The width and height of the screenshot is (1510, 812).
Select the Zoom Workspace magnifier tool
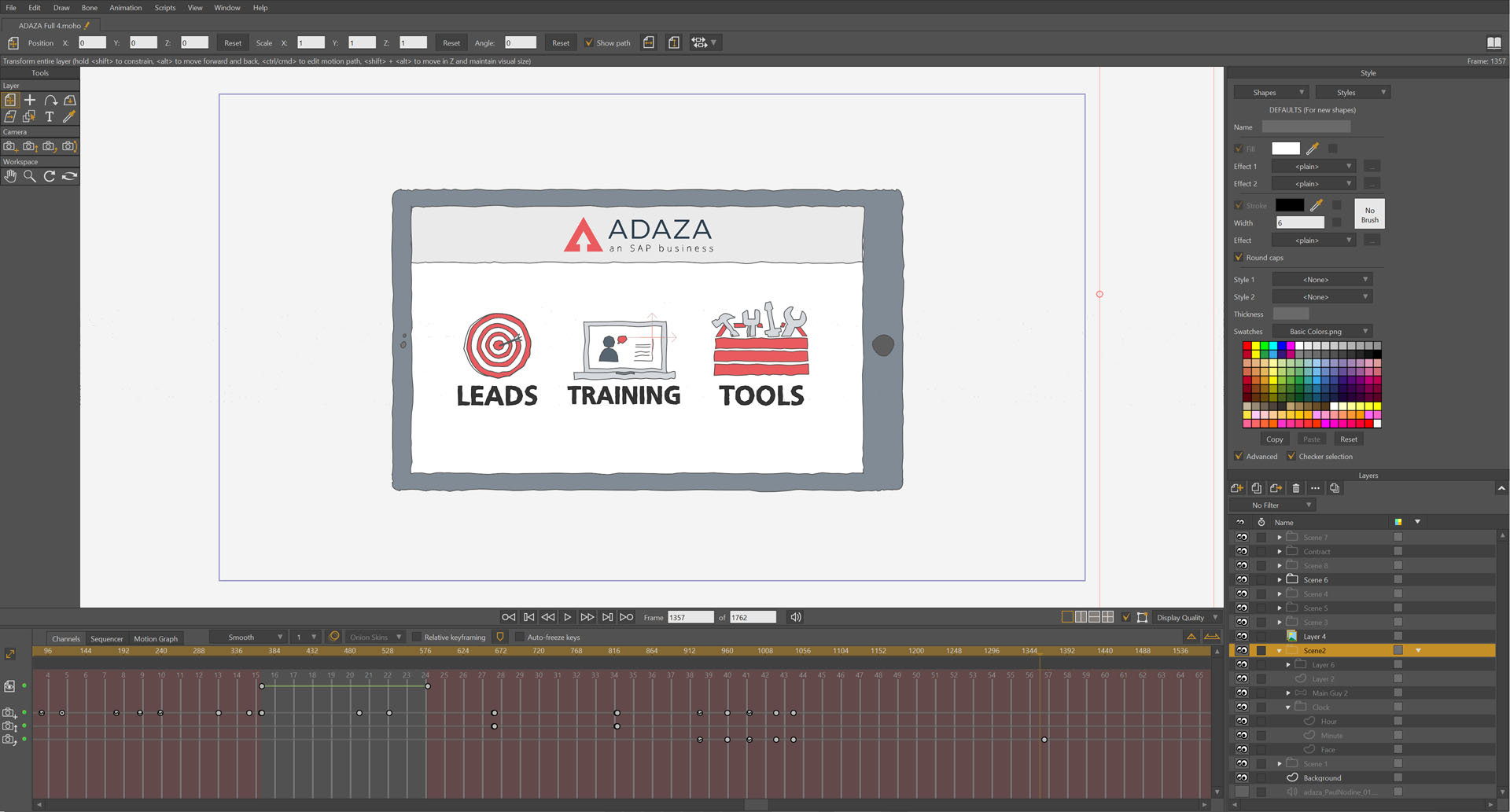tap(30, 176)
